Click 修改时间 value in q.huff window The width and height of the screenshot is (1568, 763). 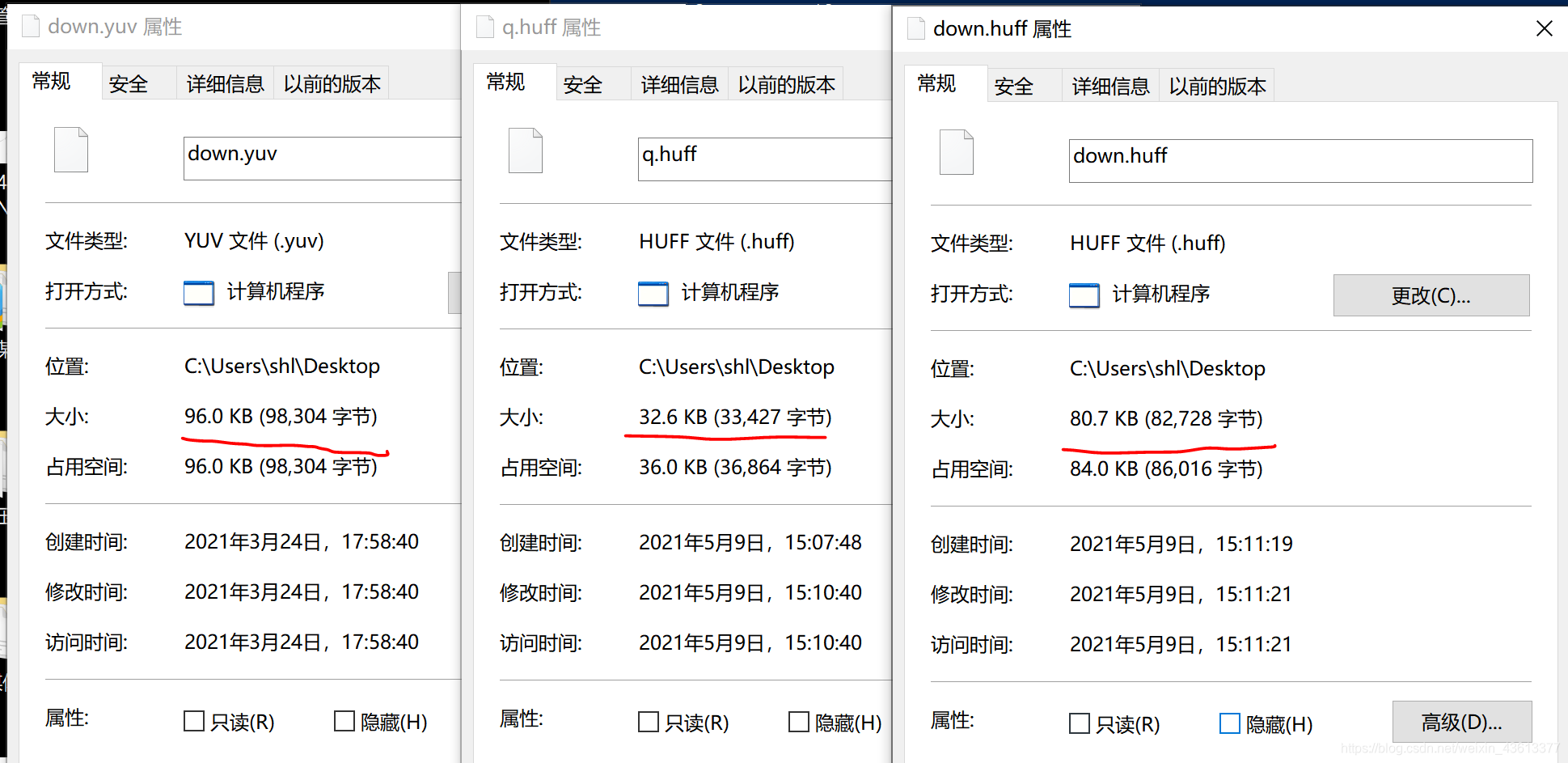point(750,592)
